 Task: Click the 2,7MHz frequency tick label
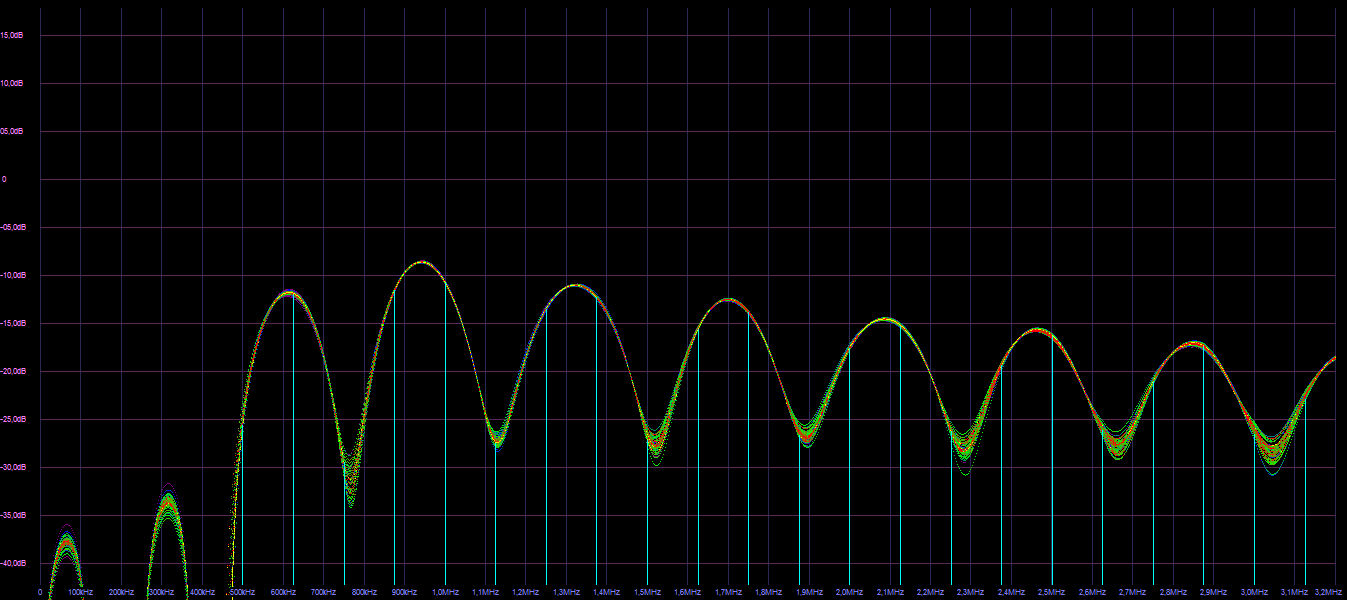pyautogui.click(x=1133, y=593)
